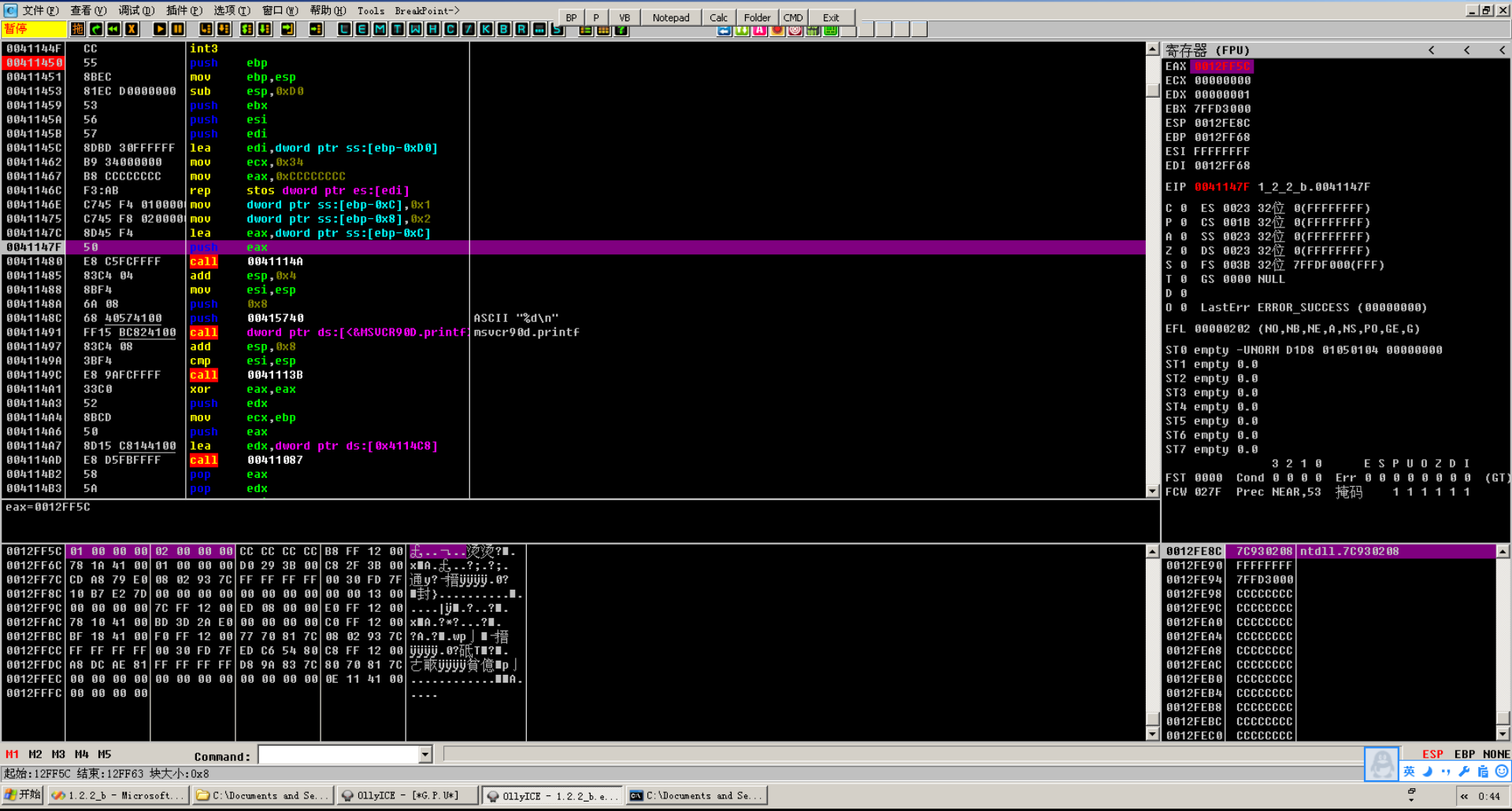Open Handles window with H icon

tap(432, 29)
